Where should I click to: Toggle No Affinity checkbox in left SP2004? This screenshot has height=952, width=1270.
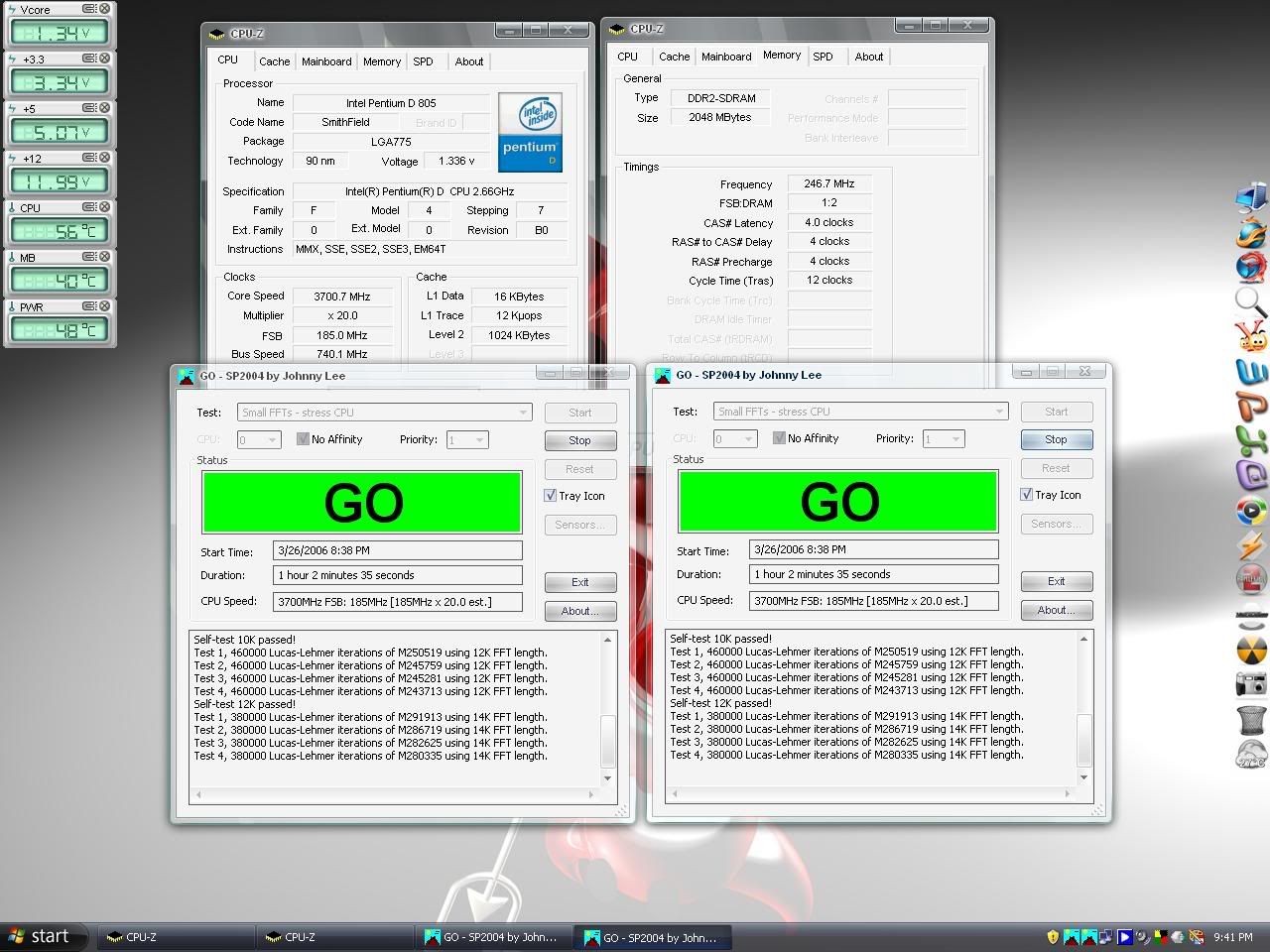(x=303, y=439)
